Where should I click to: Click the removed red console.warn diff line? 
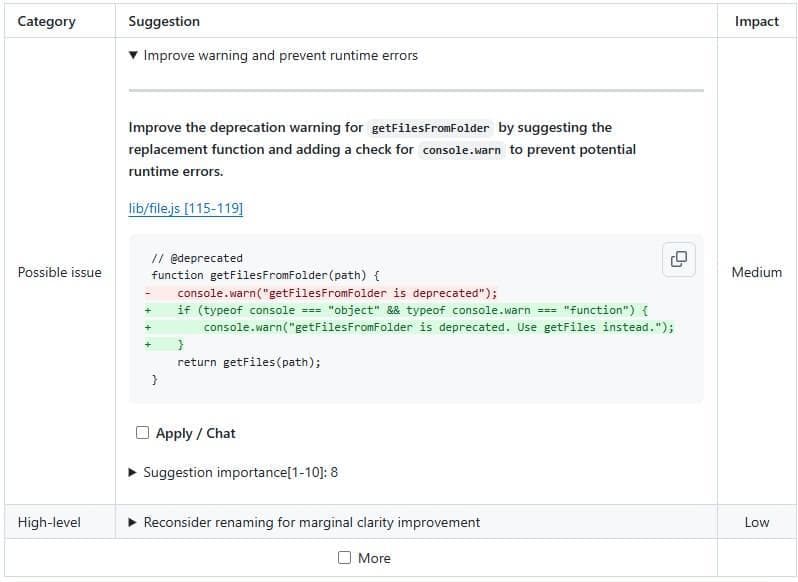pos(336,293)
